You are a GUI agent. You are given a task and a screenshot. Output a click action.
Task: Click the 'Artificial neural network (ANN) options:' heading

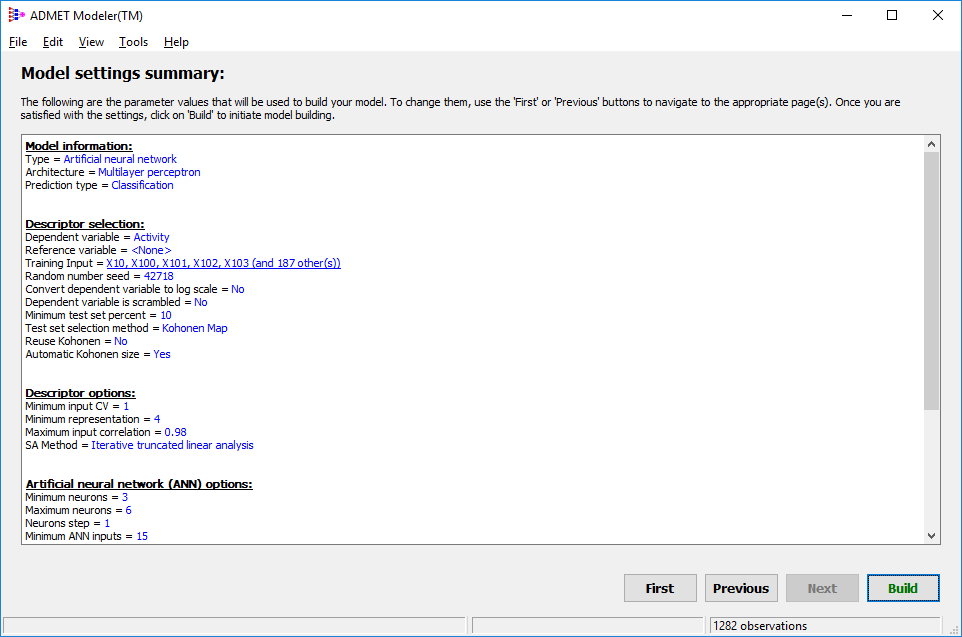pos(139,484)
